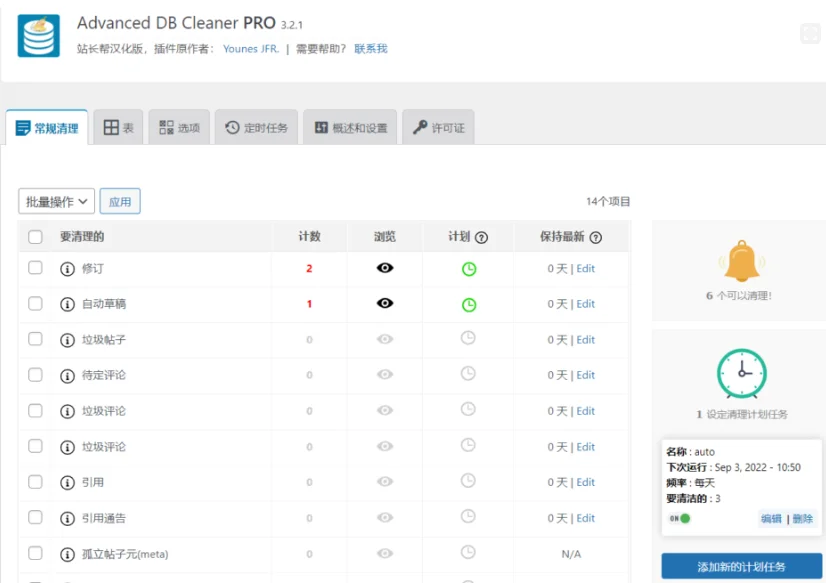Click the grayed eye icon for 垃圾帖子

click(x=385, y=339)
